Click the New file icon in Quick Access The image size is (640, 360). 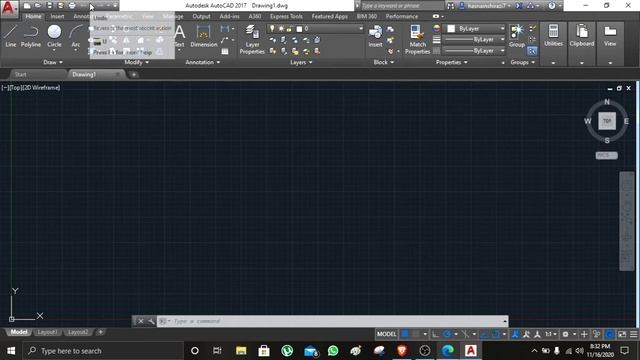(x=27, y=6)
